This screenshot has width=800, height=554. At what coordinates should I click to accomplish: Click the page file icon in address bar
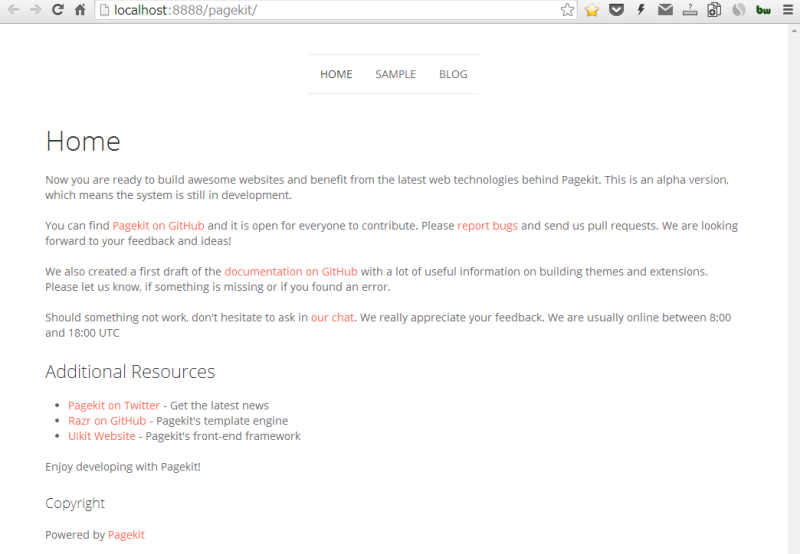click(x=104, y=10)
